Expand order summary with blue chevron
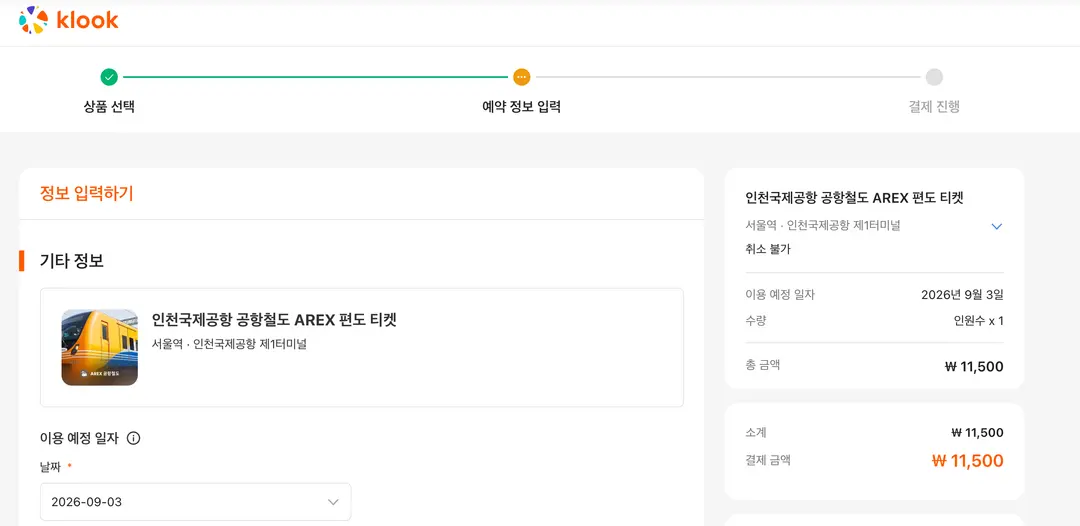1080x526 pixels. 996,226
